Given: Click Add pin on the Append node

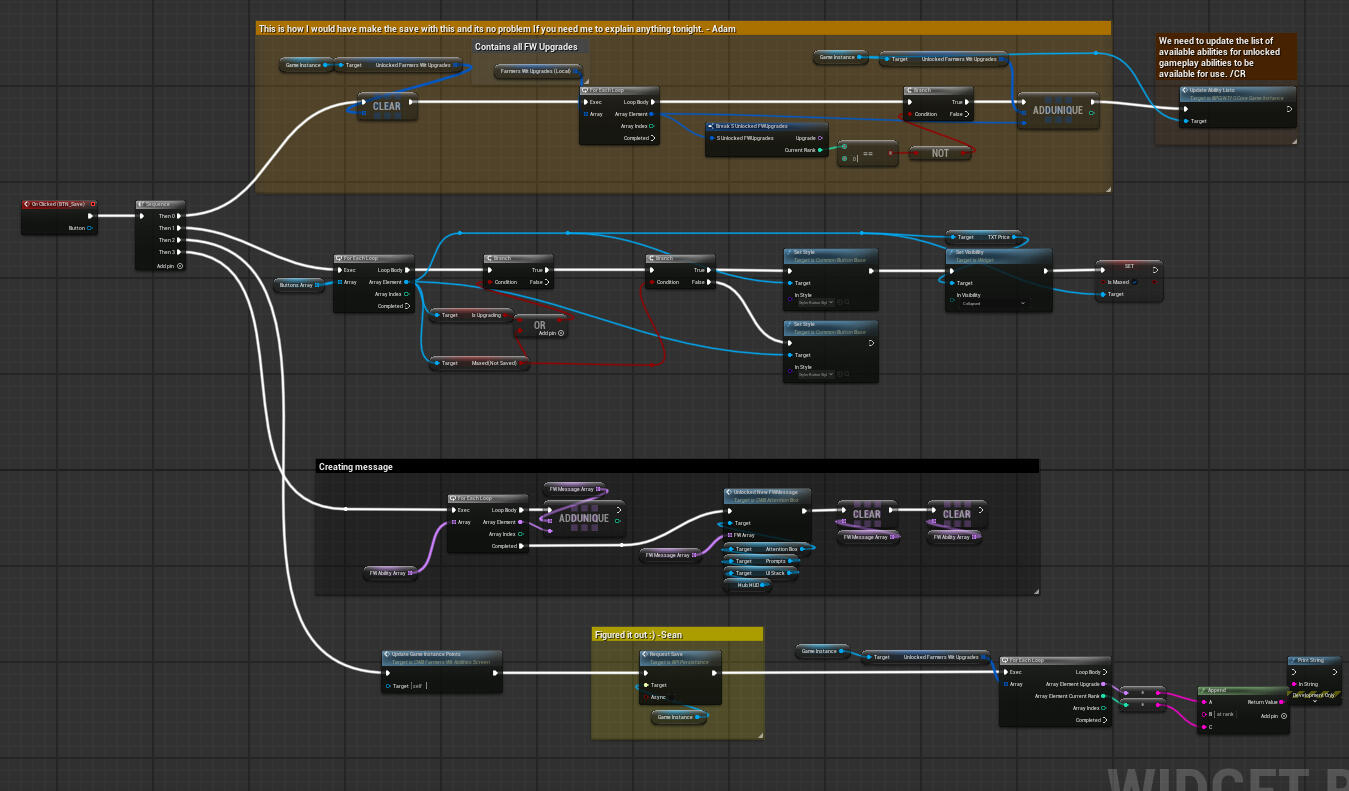Looking at the screenshot, I should (1284, 715).
